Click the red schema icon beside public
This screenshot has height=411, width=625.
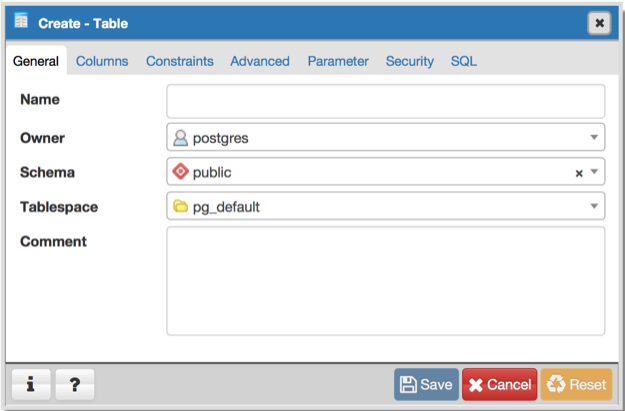181,172
